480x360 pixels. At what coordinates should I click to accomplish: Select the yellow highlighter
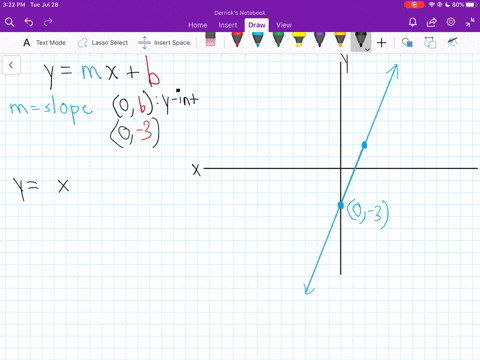tap(299, 39)
